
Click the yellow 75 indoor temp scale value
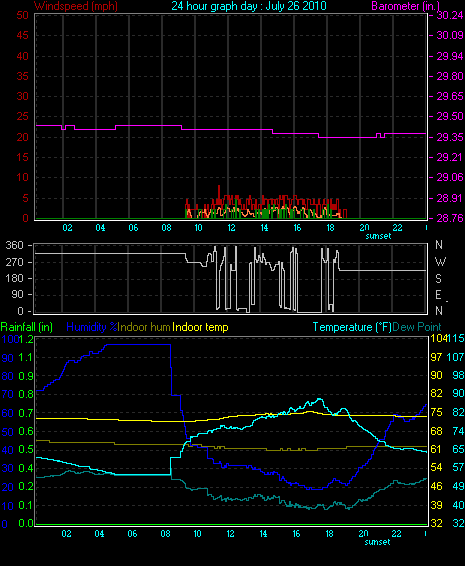[x=436, y=413]
